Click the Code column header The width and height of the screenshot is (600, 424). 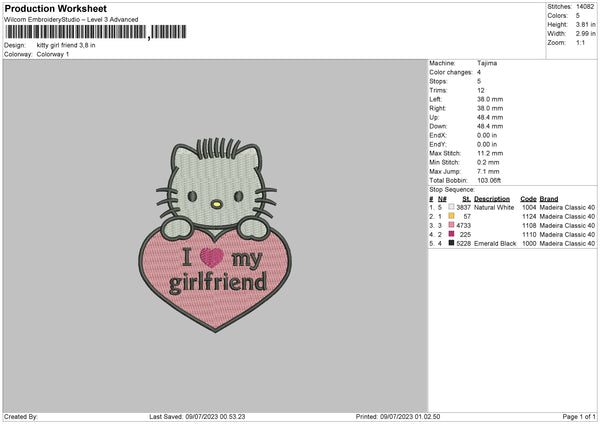[528, 198]
